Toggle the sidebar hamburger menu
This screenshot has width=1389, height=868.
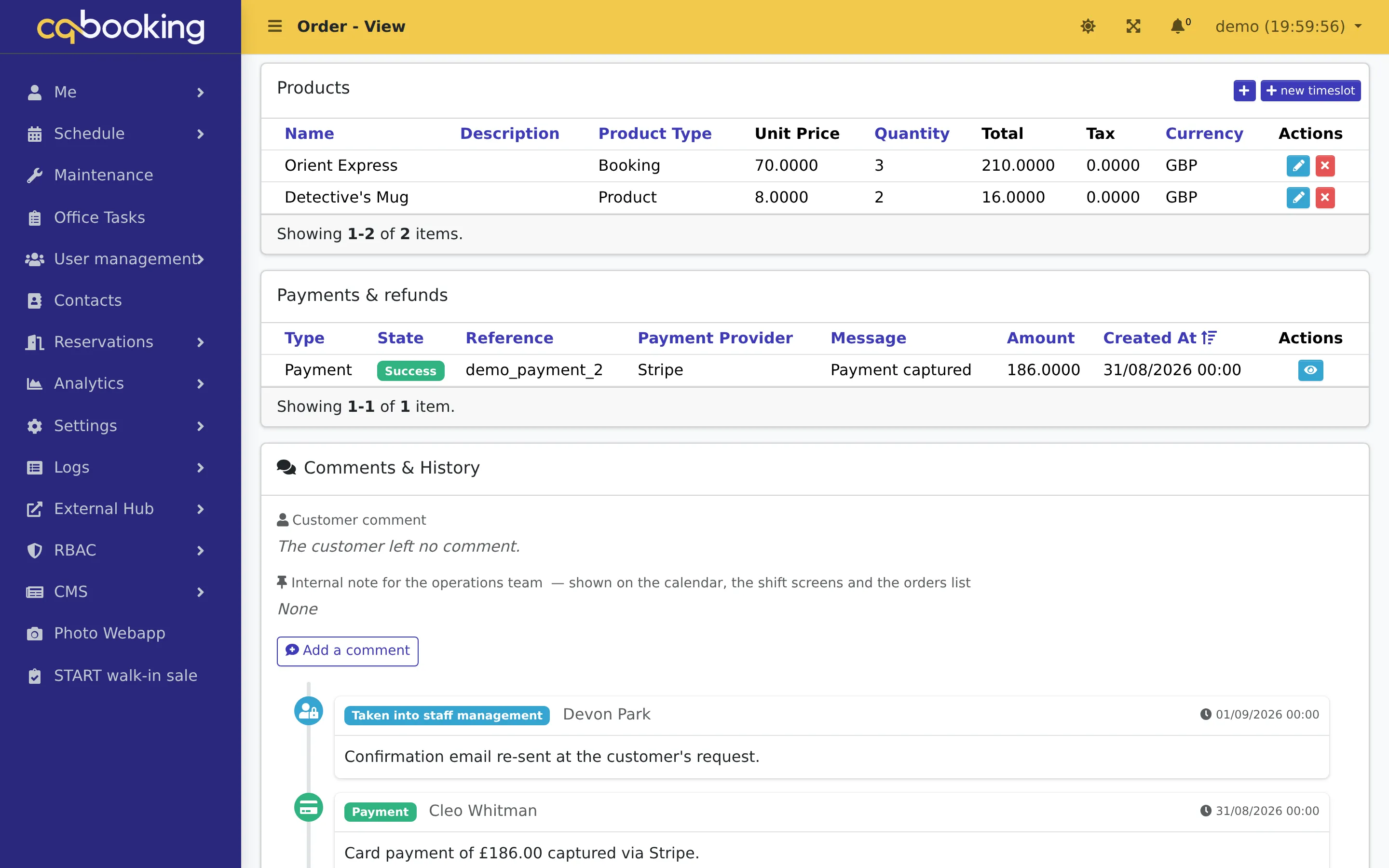tap(275, 27)
